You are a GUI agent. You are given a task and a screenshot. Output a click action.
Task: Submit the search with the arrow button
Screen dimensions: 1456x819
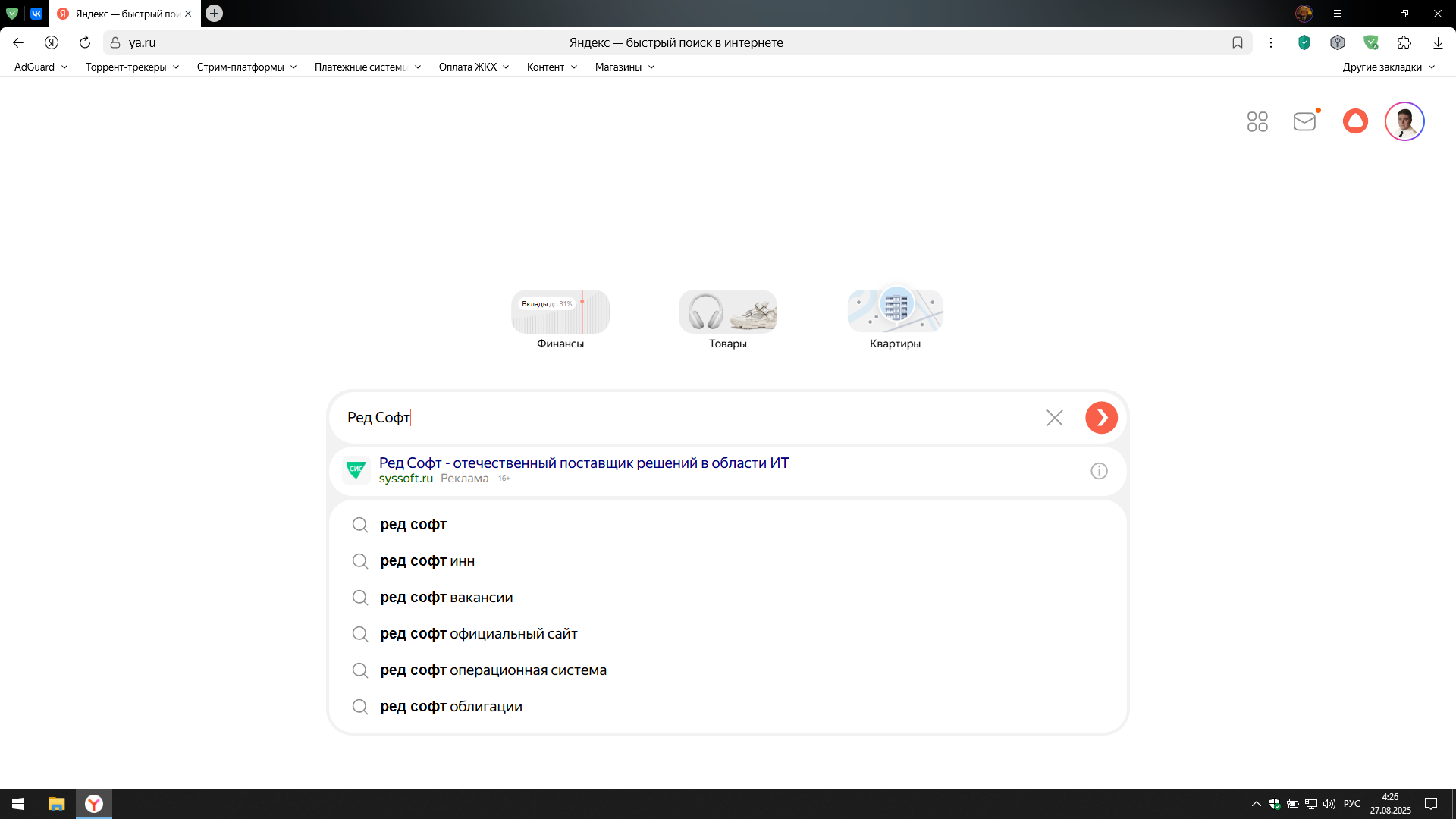1101,417
